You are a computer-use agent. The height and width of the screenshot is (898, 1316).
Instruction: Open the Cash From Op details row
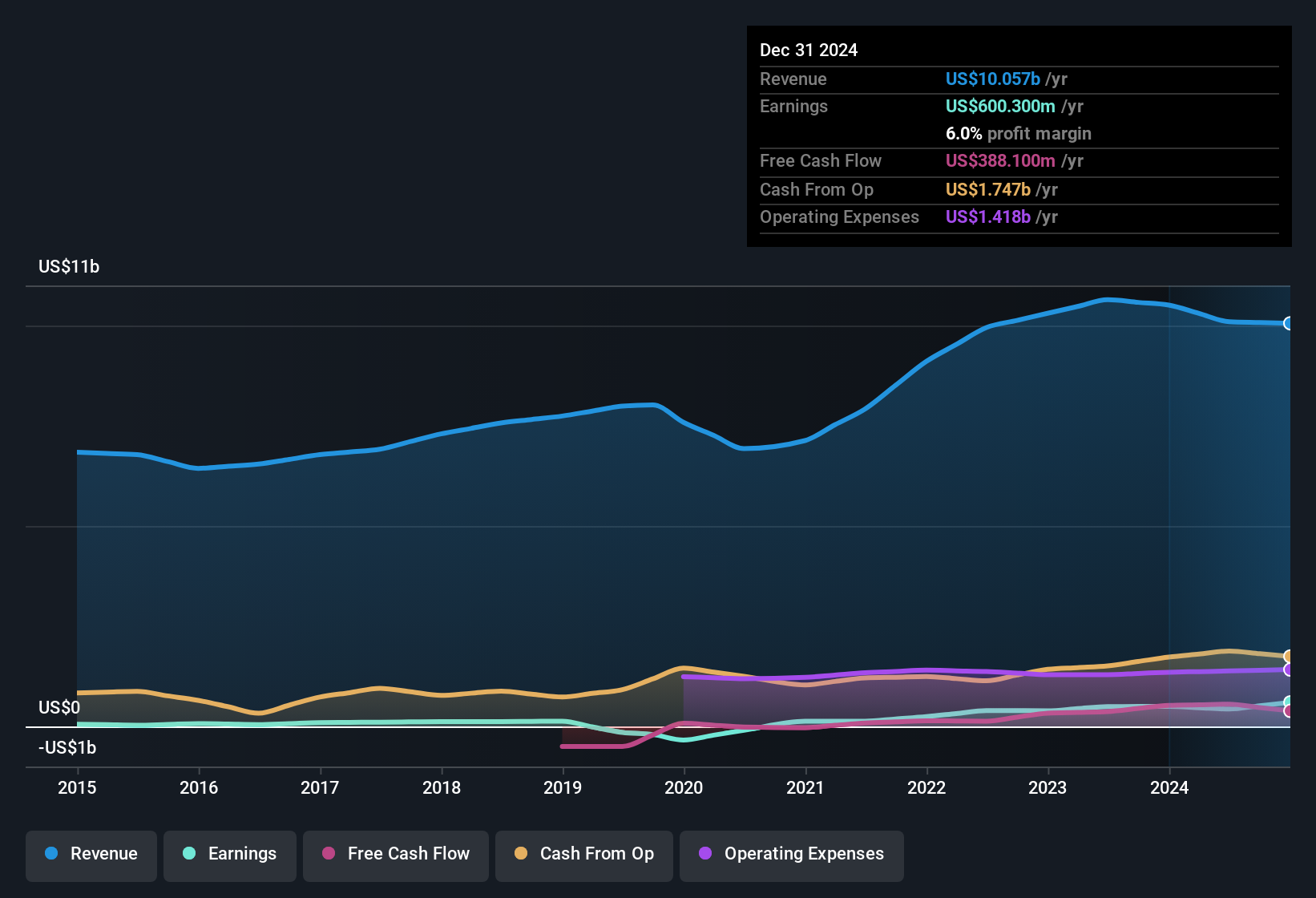pos(1019,190)
